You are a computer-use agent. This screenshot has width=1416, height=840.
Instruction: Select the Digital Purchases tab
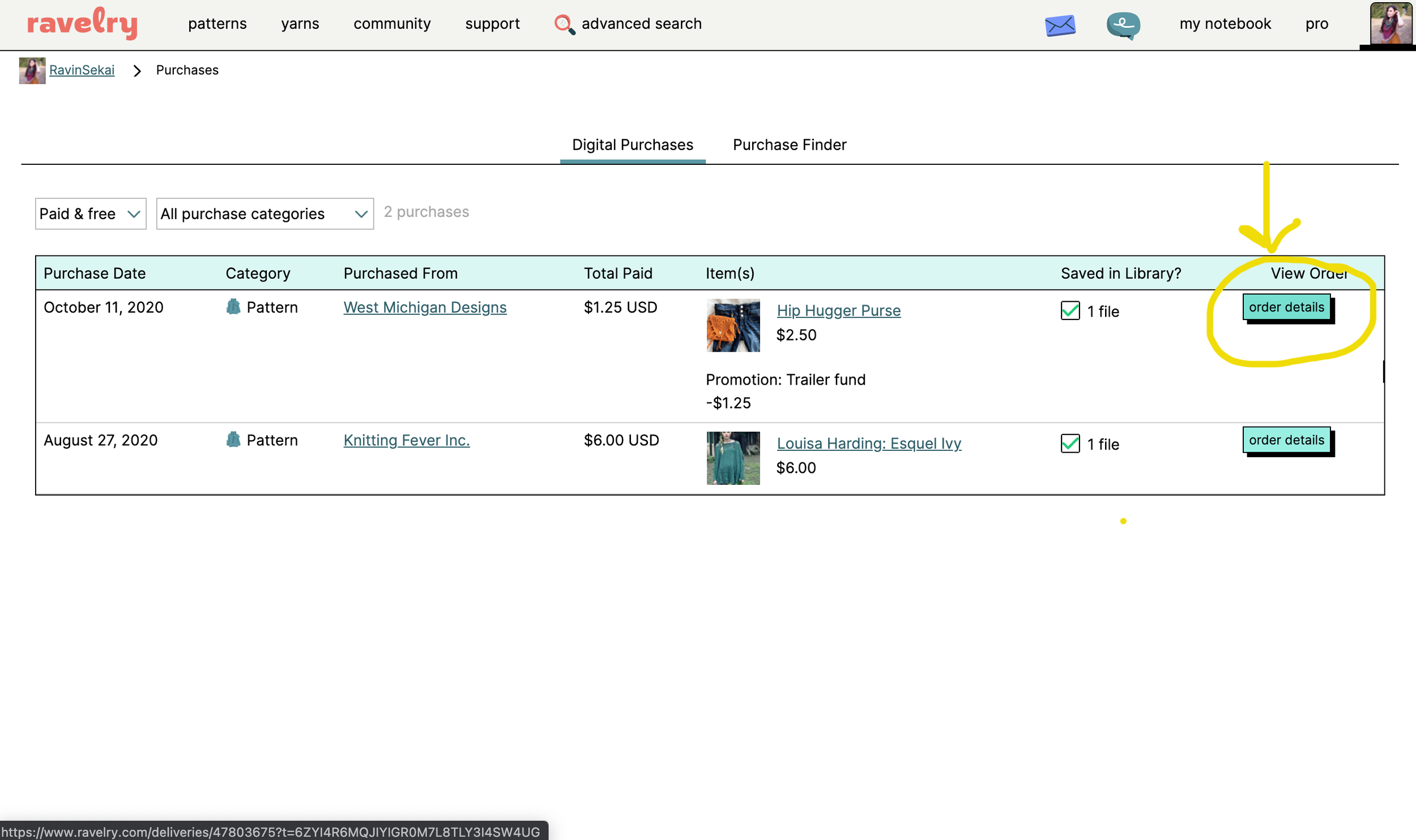coord(632,145)
